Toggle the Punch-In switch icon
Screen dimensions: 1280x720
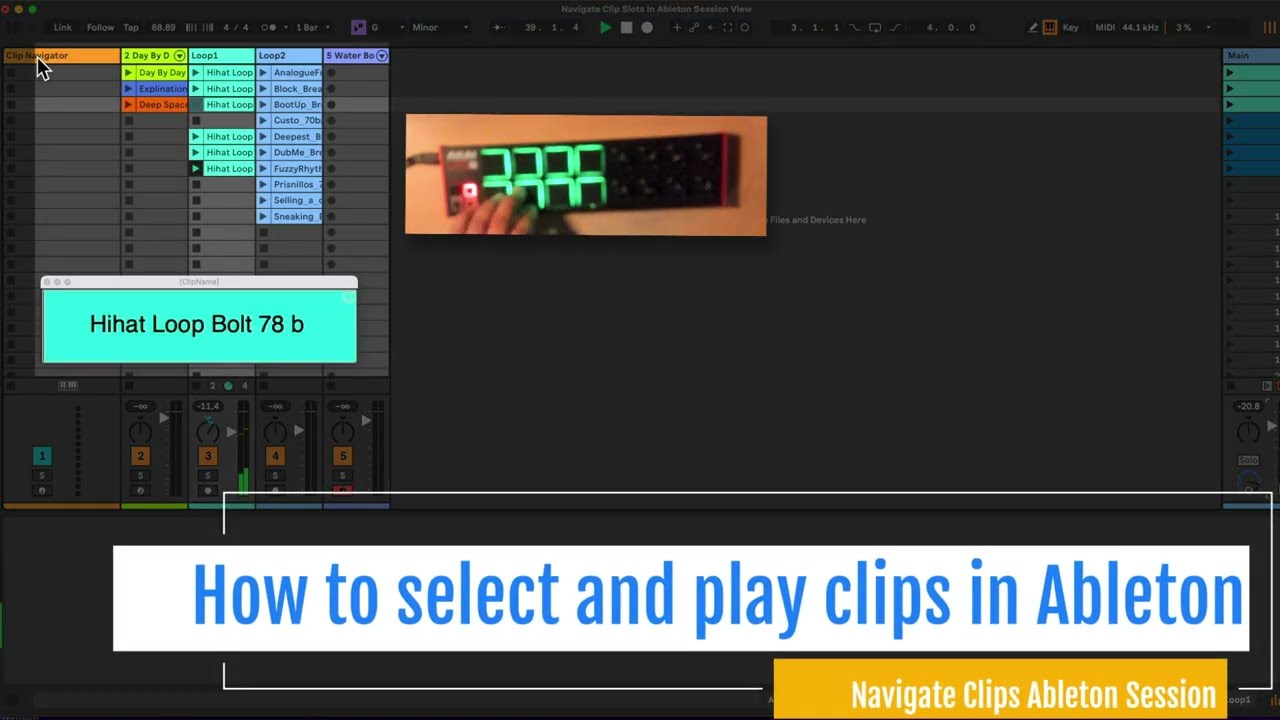tap(855, 28)
